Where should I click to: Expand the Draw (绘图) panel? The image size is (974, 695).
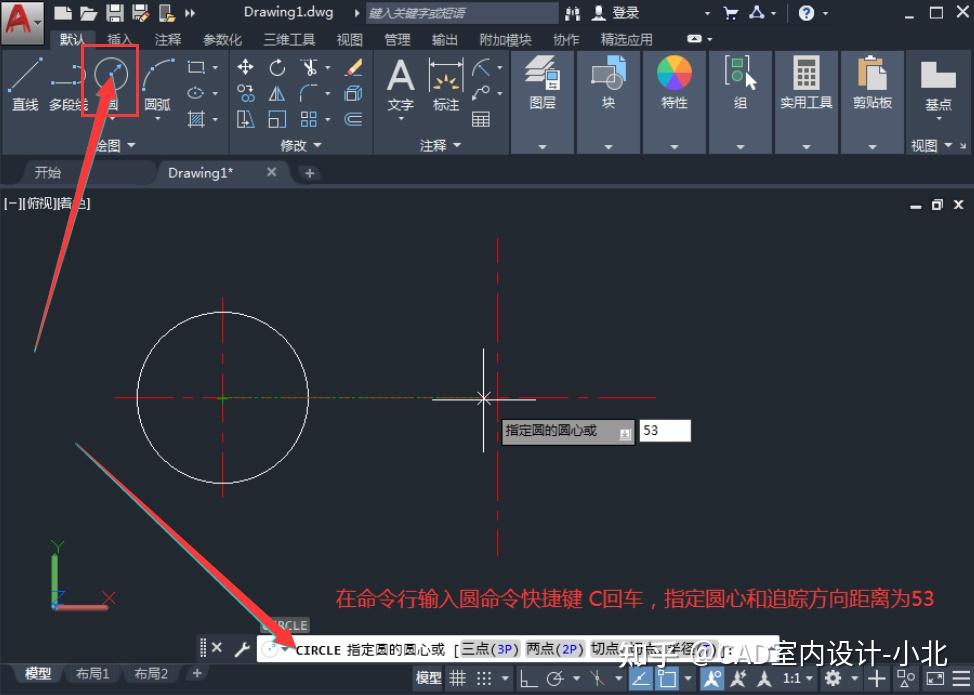click(116, 145)
